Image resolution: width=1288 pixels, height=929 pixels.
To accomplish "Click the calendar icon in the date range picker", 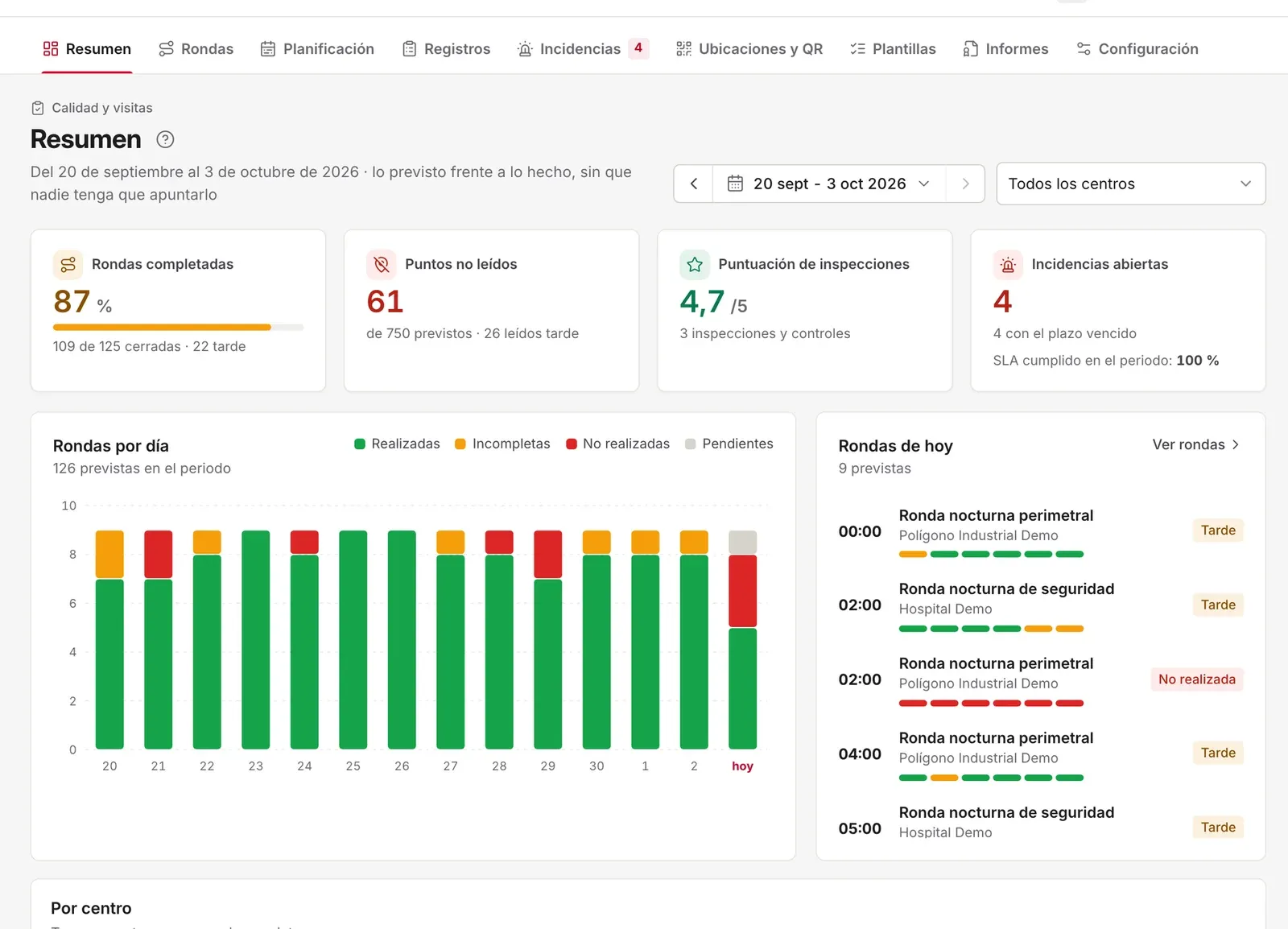I will pyautogui.click(x=735, y=184).
